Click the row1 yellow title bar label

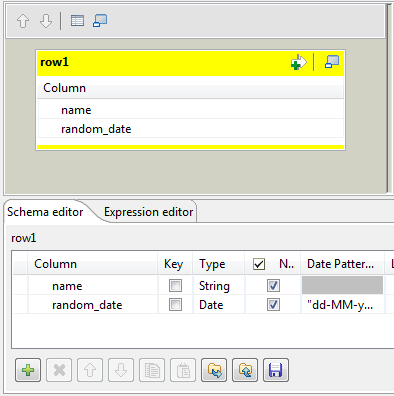point(54,62)
